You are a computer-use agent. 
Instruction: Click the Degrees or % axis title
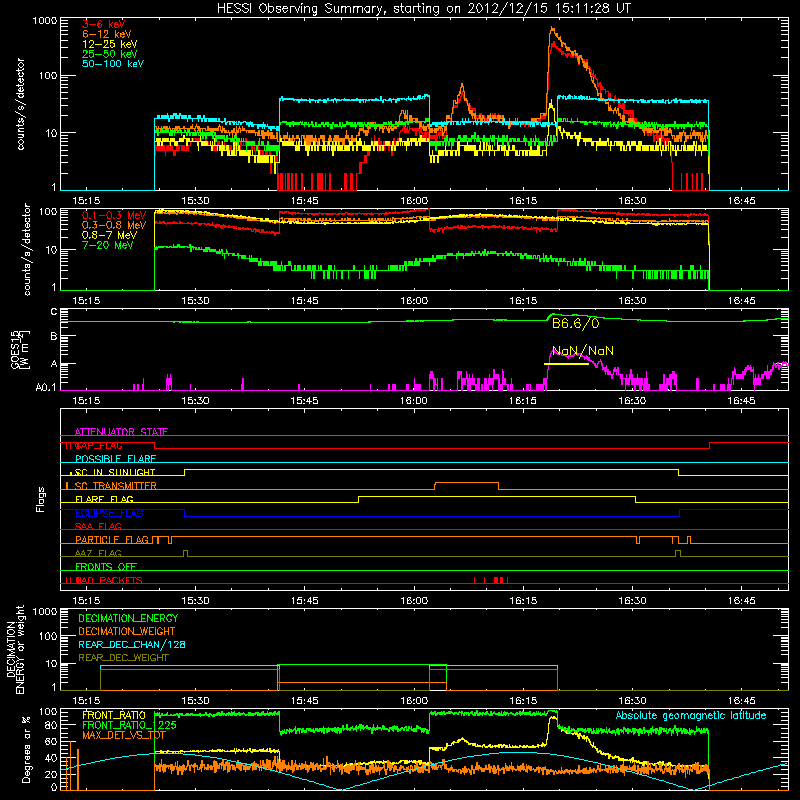[26, 749]
